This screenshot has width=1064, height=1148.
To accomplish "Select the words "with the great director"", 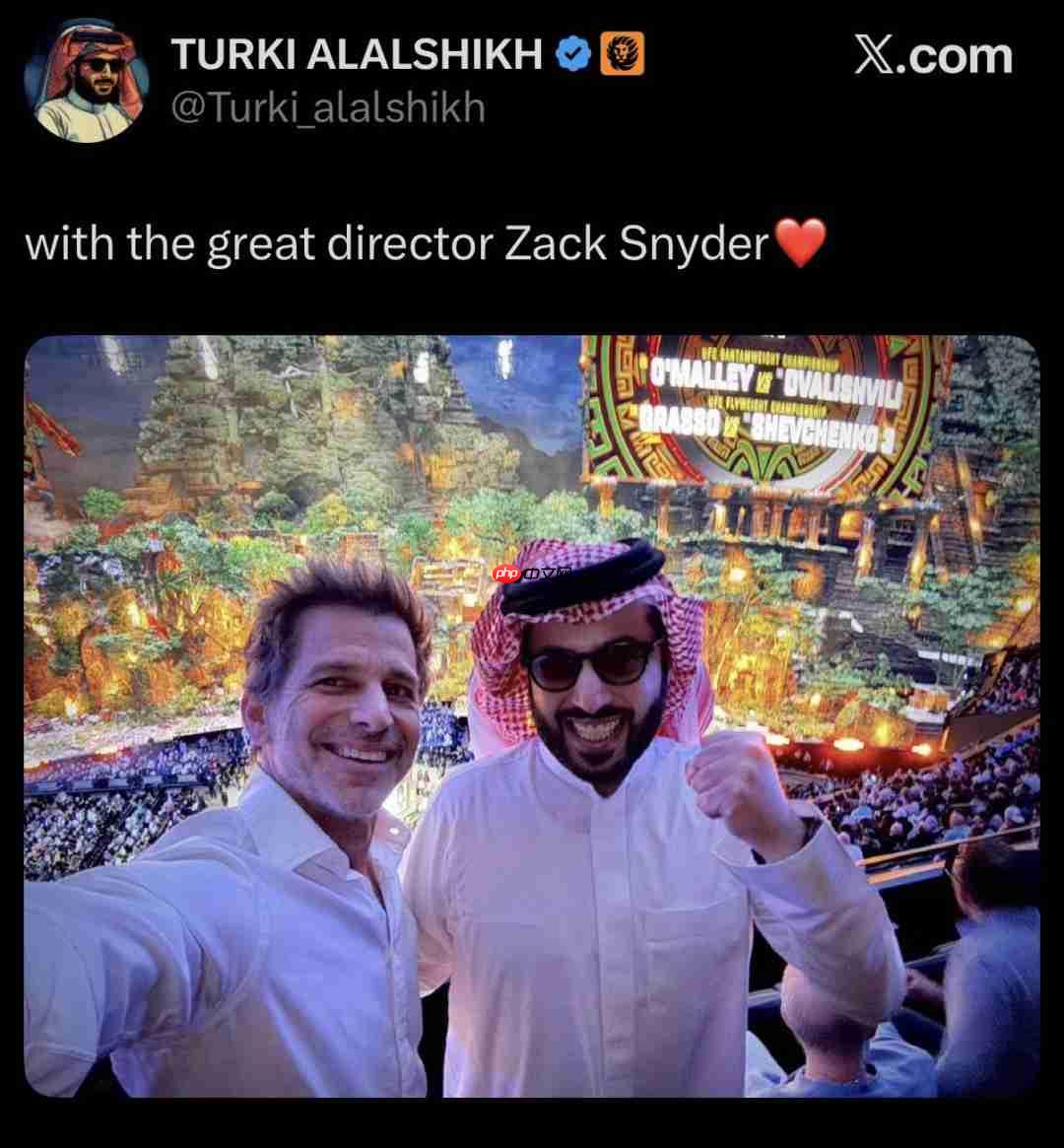I will click(x=259, y=243).
